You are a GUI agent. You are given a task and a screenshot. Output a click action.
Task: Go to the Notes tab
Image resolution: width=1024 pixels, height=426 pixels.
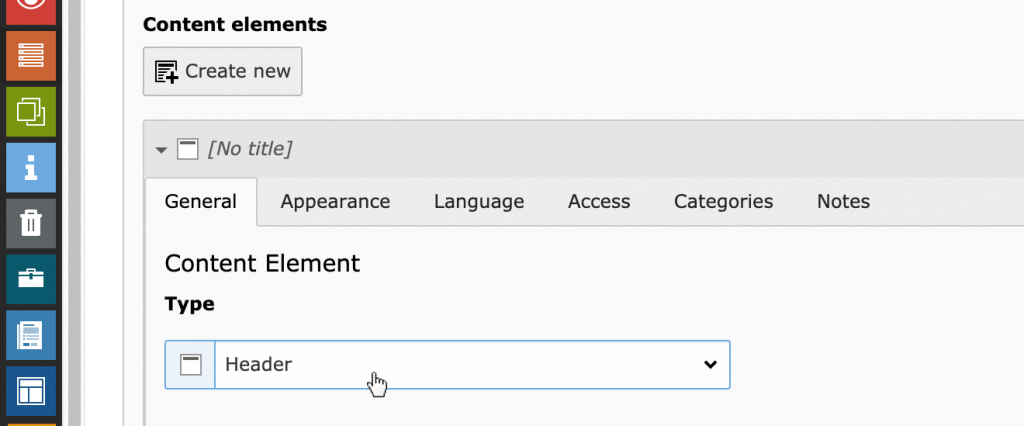(843, 201)
